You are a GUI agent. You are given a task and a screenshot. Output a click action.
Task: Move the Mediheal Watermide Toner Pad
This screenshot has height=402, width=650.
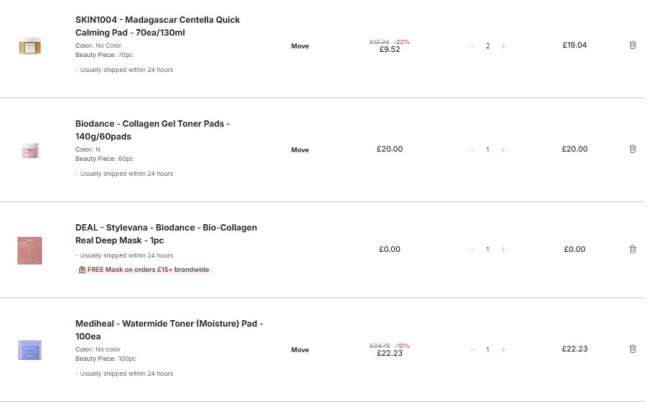pos(300,350)
